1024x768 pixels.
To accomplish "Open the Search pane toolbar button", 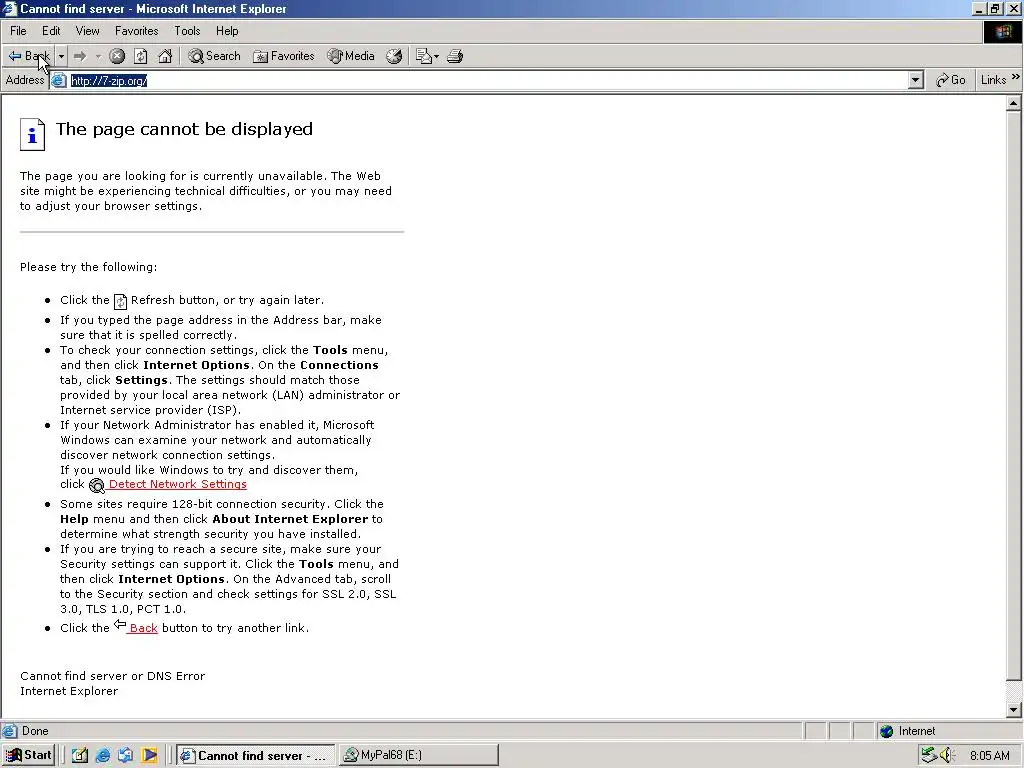I will click(x=214, y=56).
